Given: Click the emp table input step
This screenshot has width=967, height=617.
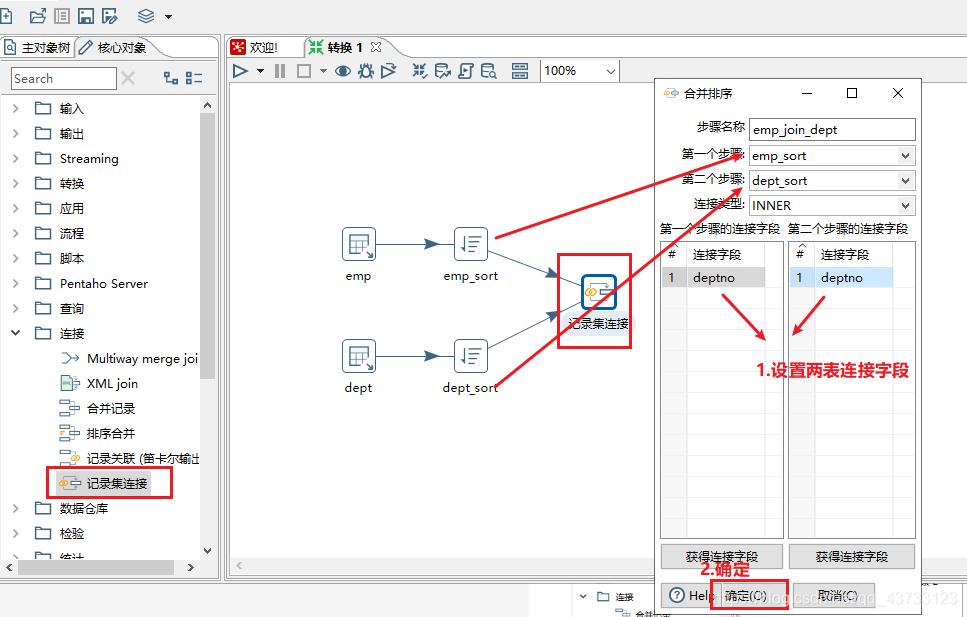Looking at the screenshot, I should 359,244.
